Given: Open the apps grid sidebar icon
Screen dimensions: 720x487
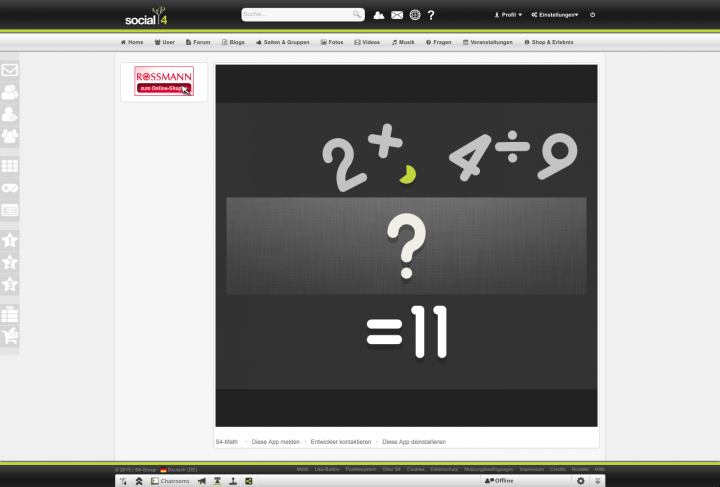Looking at the screenshot, I should click(10, 166).
